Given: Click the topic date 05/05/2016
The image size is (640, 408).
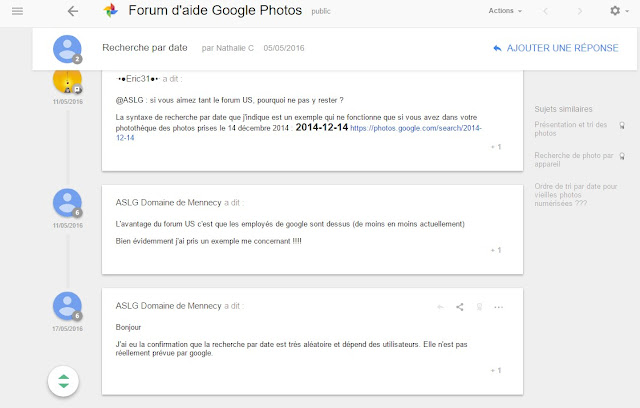Looking at the screenshot, I should 284,48.
